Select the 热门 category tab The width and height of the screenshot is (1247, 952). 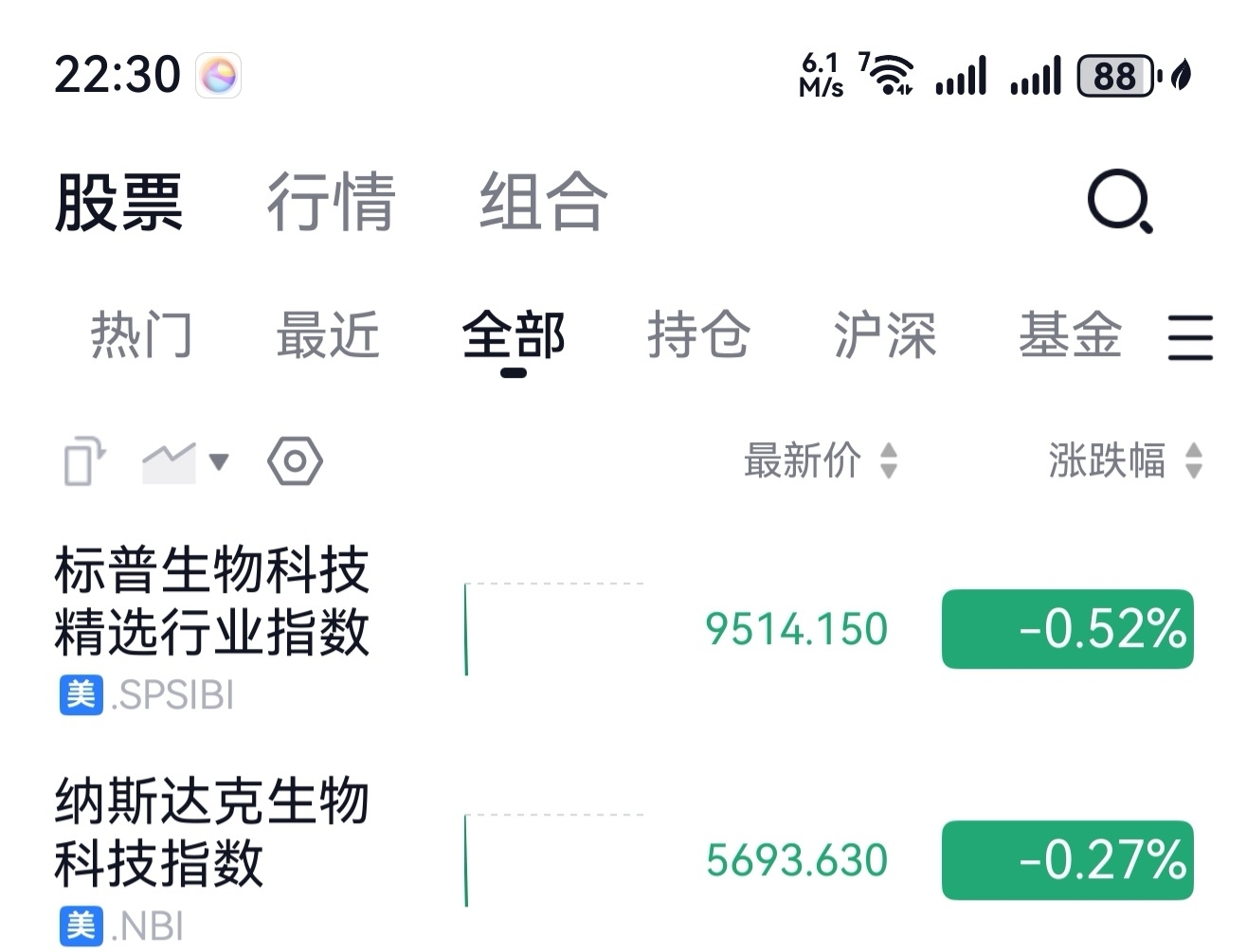pyautogui.click(x=141, y=335)
